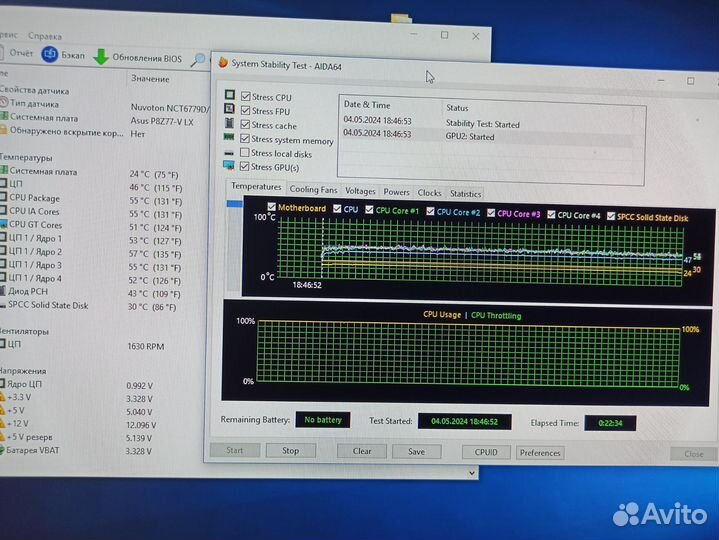Uncheck CPU Core #1 in graph legend
The width and height of the screenshot is (719, 540).
point(369,209)
